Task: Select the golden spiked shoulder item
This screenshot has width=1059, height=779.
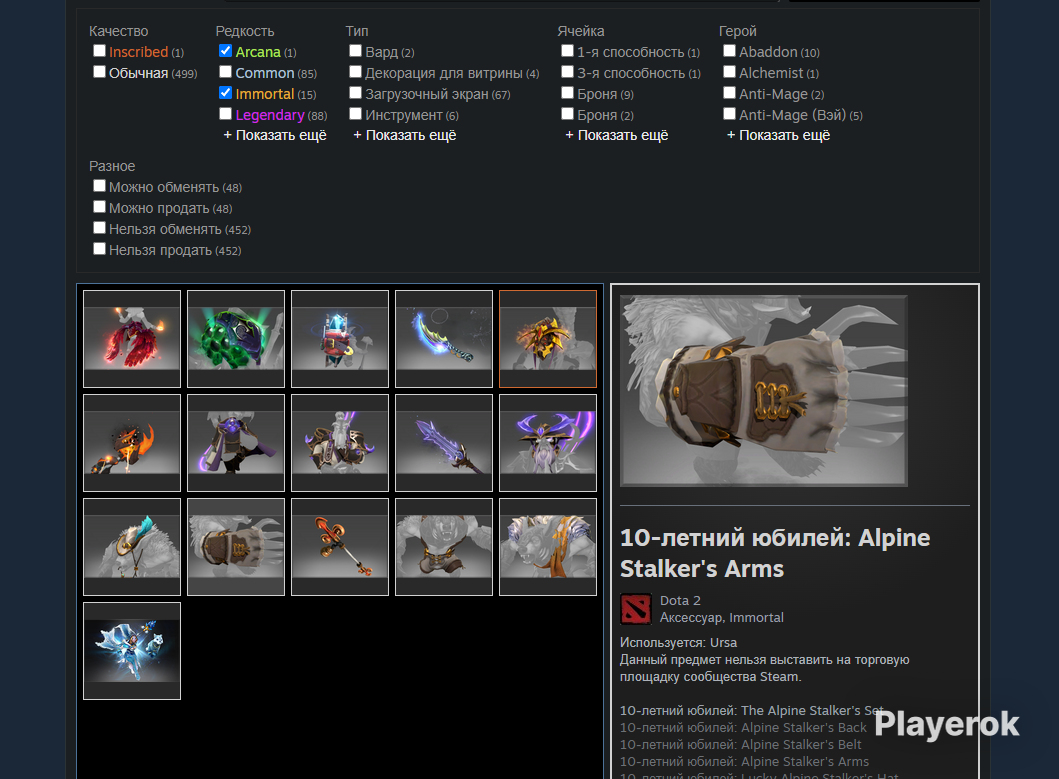Action: (x=548, y=338)
